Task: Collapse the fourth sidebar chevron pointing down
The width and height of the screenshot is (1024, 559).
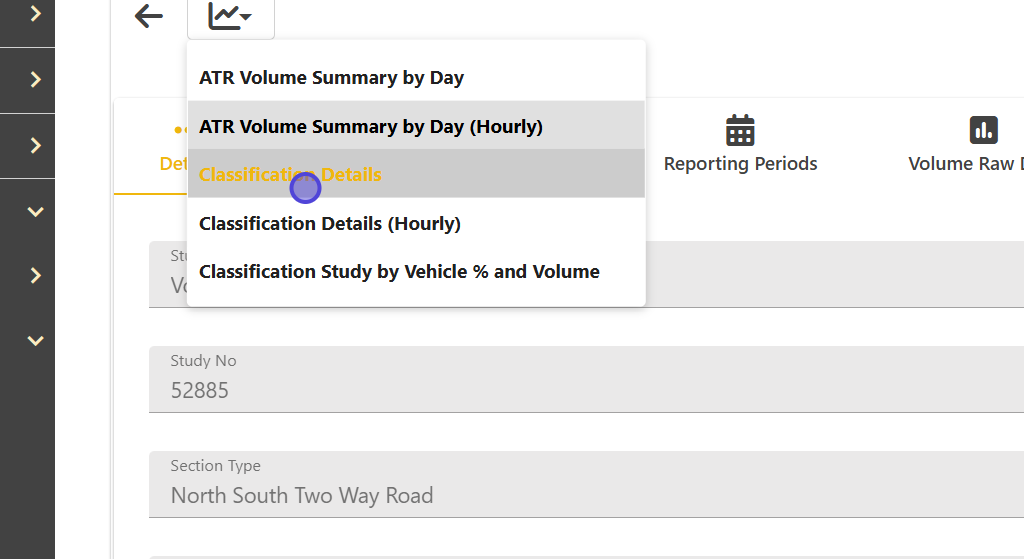Action: click(x=36, y=211)
